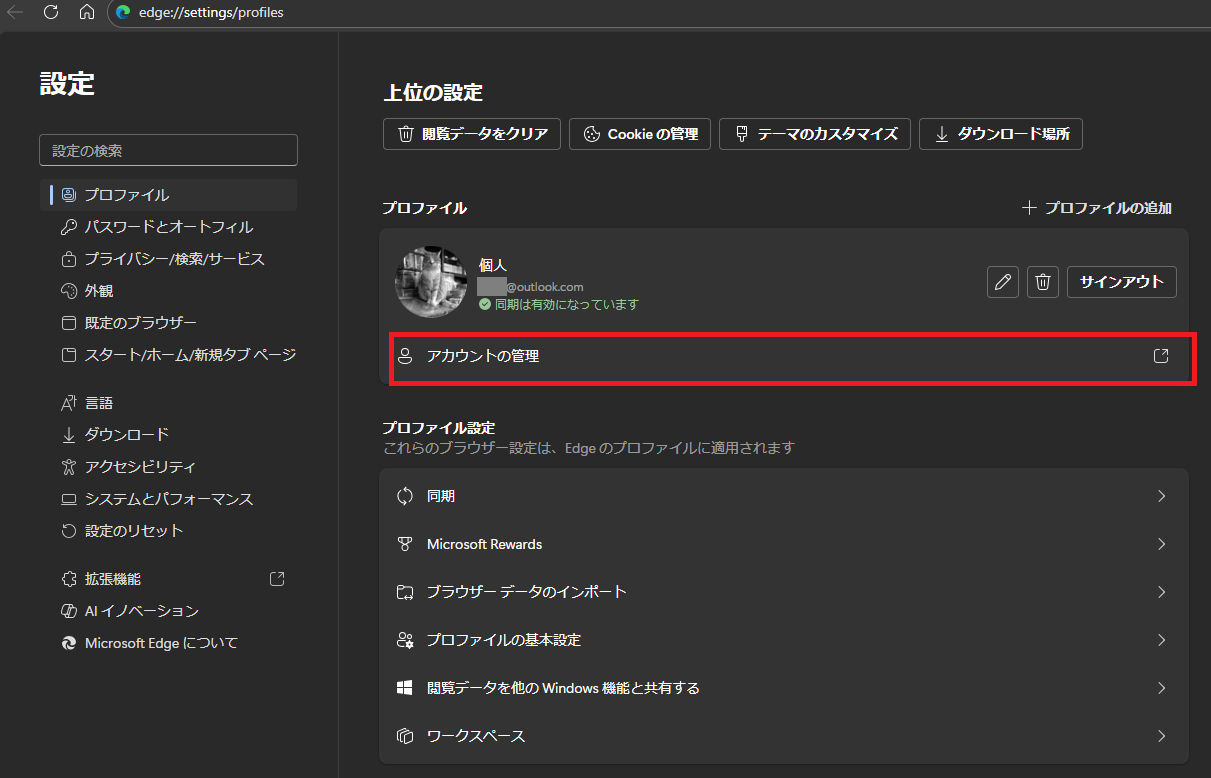
Task: Open the 言語 language settings
Action: coord(168,403)
